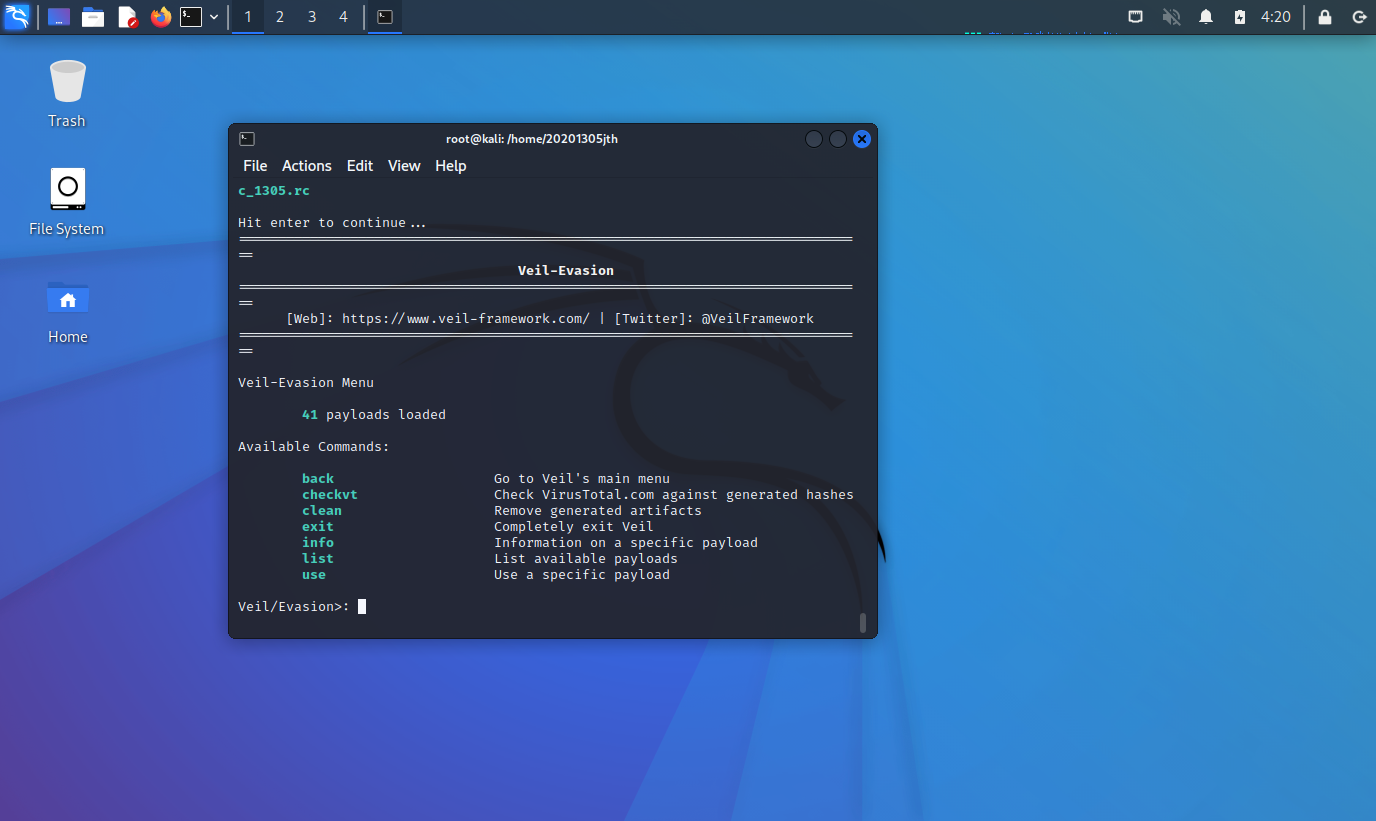Open the terminal Edit menu
Viewport: 1376px width, 821px height.
tap(360, 166)
